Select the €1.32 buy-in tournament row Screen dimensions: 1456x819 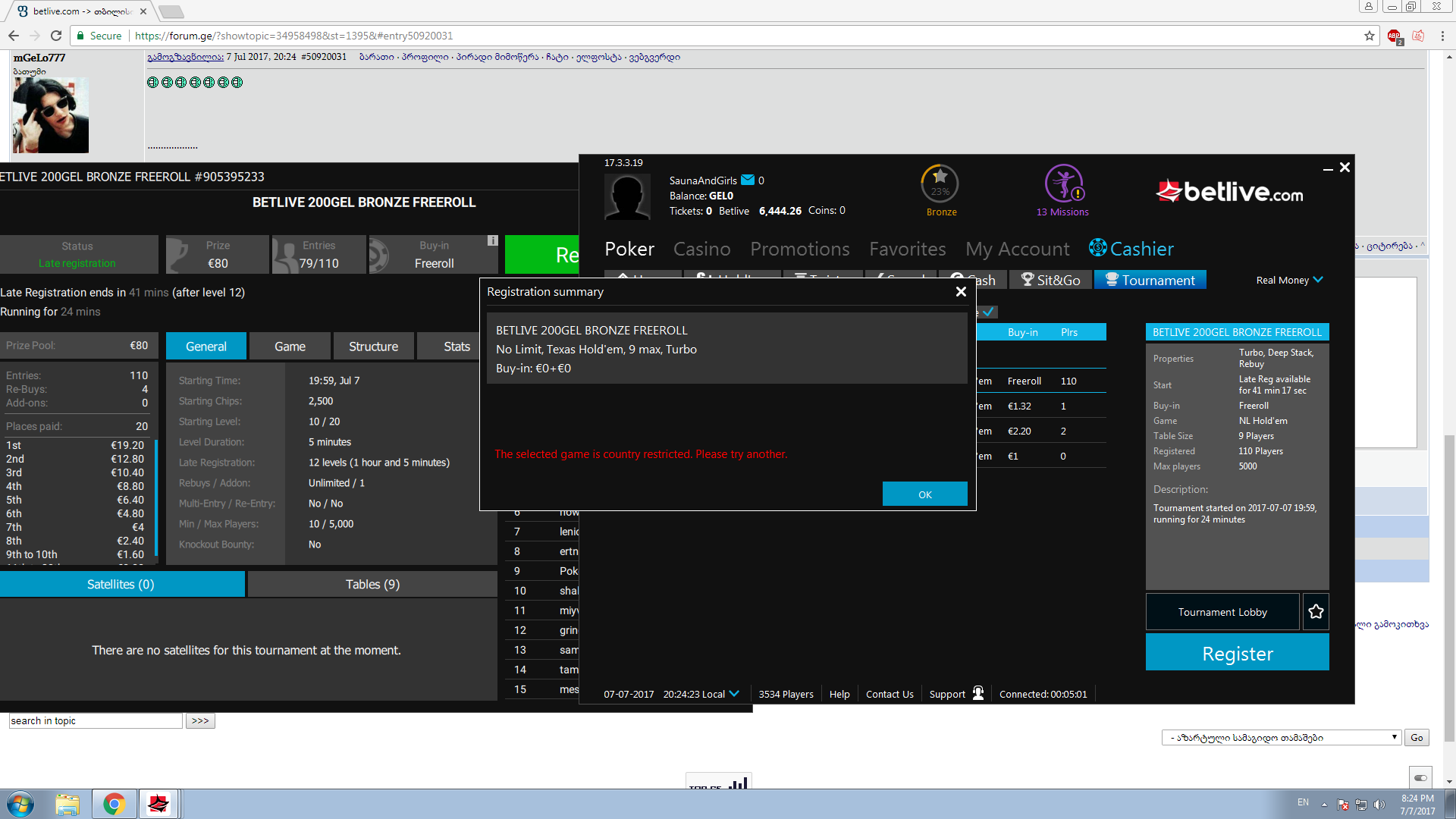point(1040,406)
